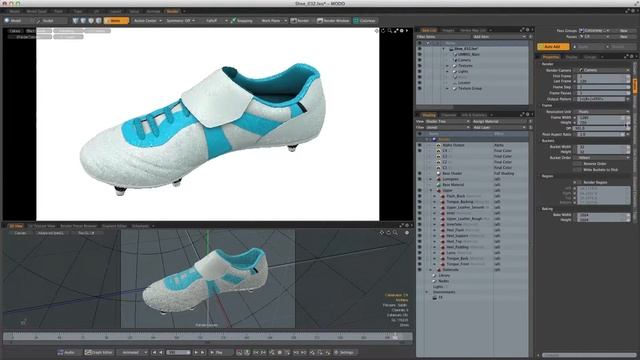The width and height of the screenshot is (640, 360).
Task: Expand the Lights item in item list
Action: tap(447, 71)
